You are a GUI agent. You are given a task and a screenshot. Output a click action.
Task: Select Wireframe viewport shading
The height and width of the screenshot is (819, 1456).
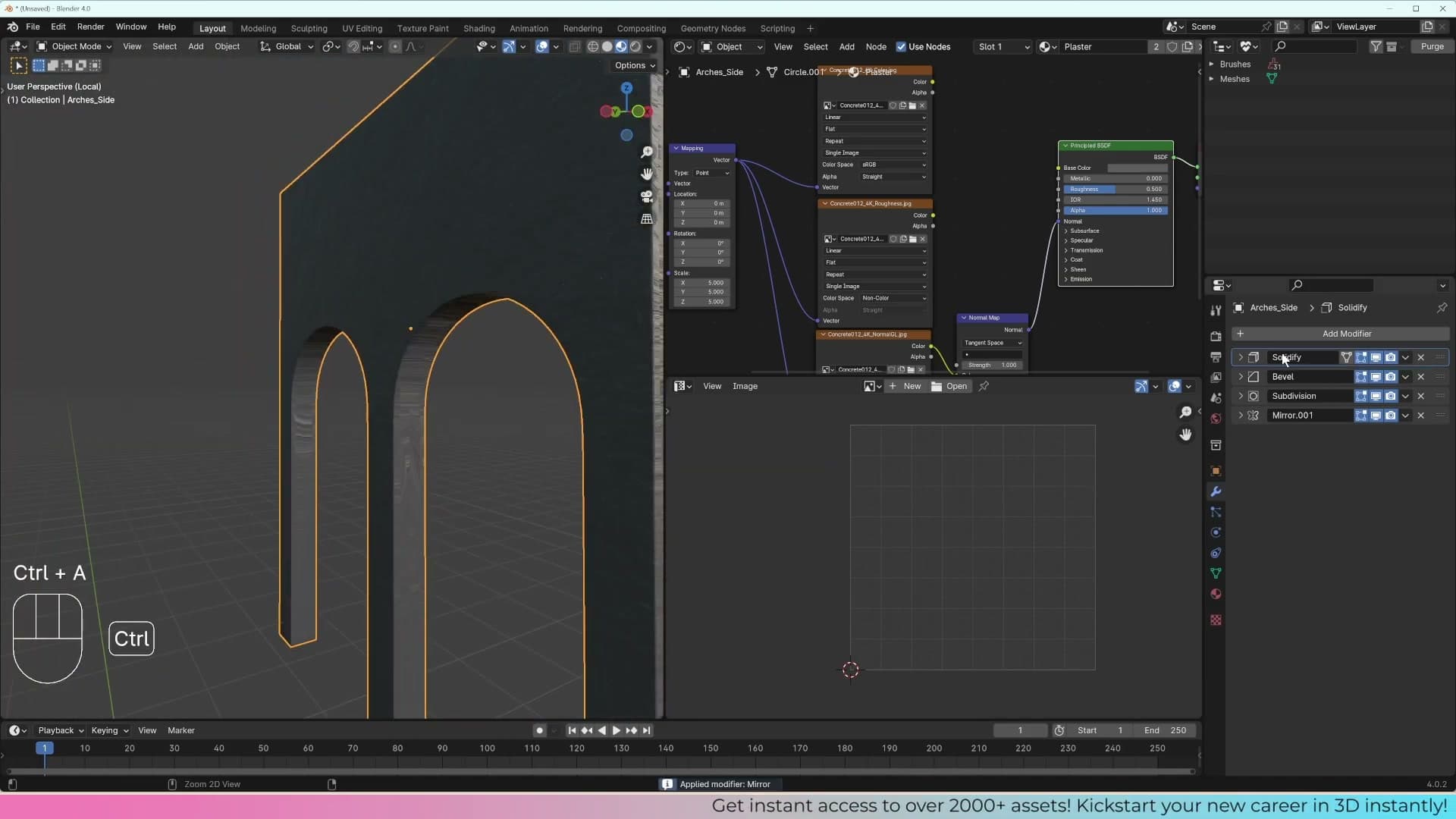[x=593, y=46]
